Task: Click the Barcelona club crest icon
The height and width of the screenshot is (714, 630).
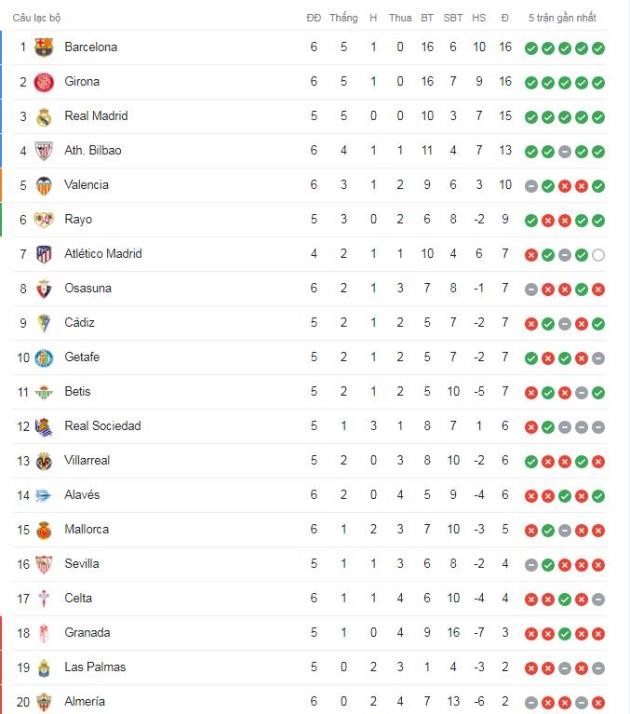Action: pos(44,47)
